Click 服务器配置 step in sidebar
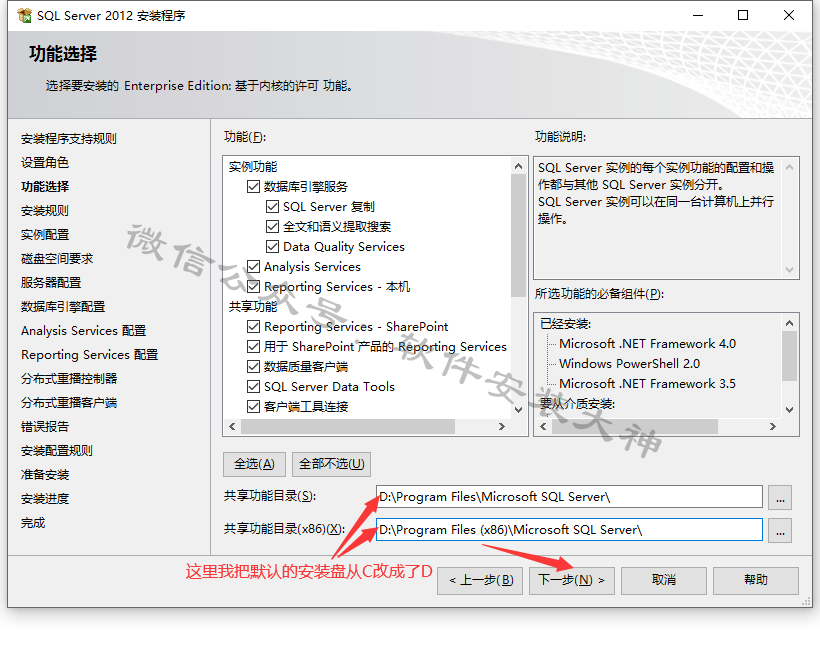 tap(51, 283)
